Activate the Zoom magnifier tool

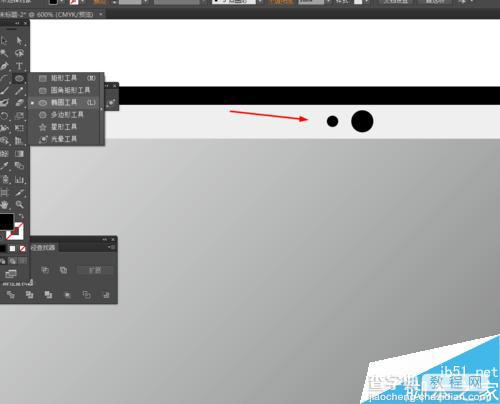(x=19, y=204)
